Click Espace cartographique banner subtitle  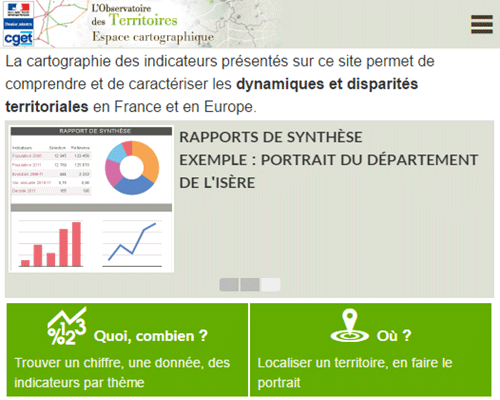[x=153, y=37]
